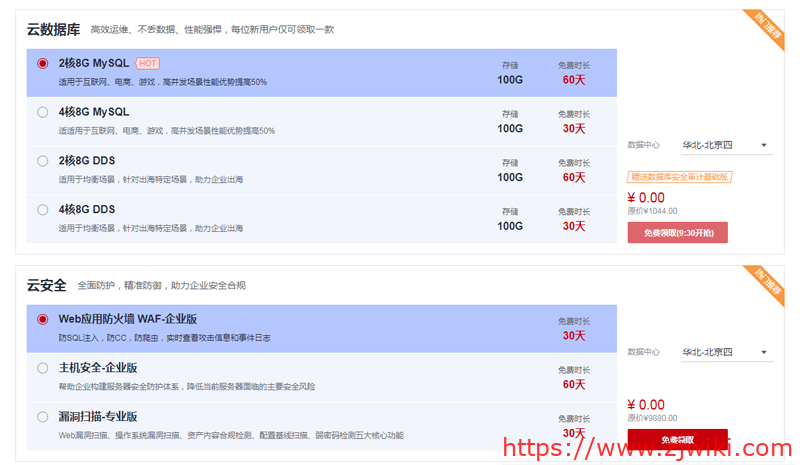Click 主机安全-企业版 title text

pyautogui.click(x=98, y=368)
